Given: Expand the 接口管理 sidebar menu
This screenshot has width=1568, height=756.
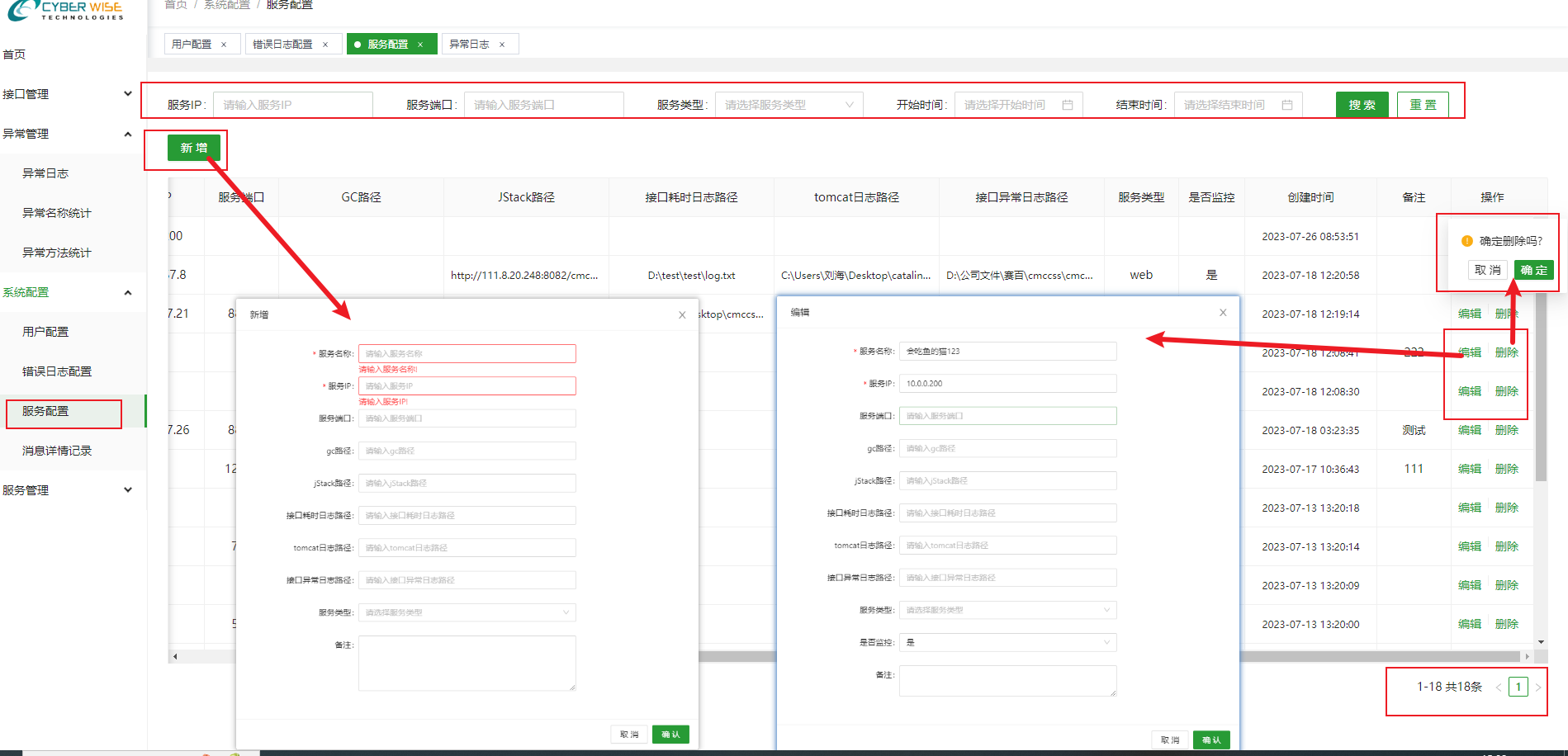Looking at the screenshot, I should [x=128, y=93].
